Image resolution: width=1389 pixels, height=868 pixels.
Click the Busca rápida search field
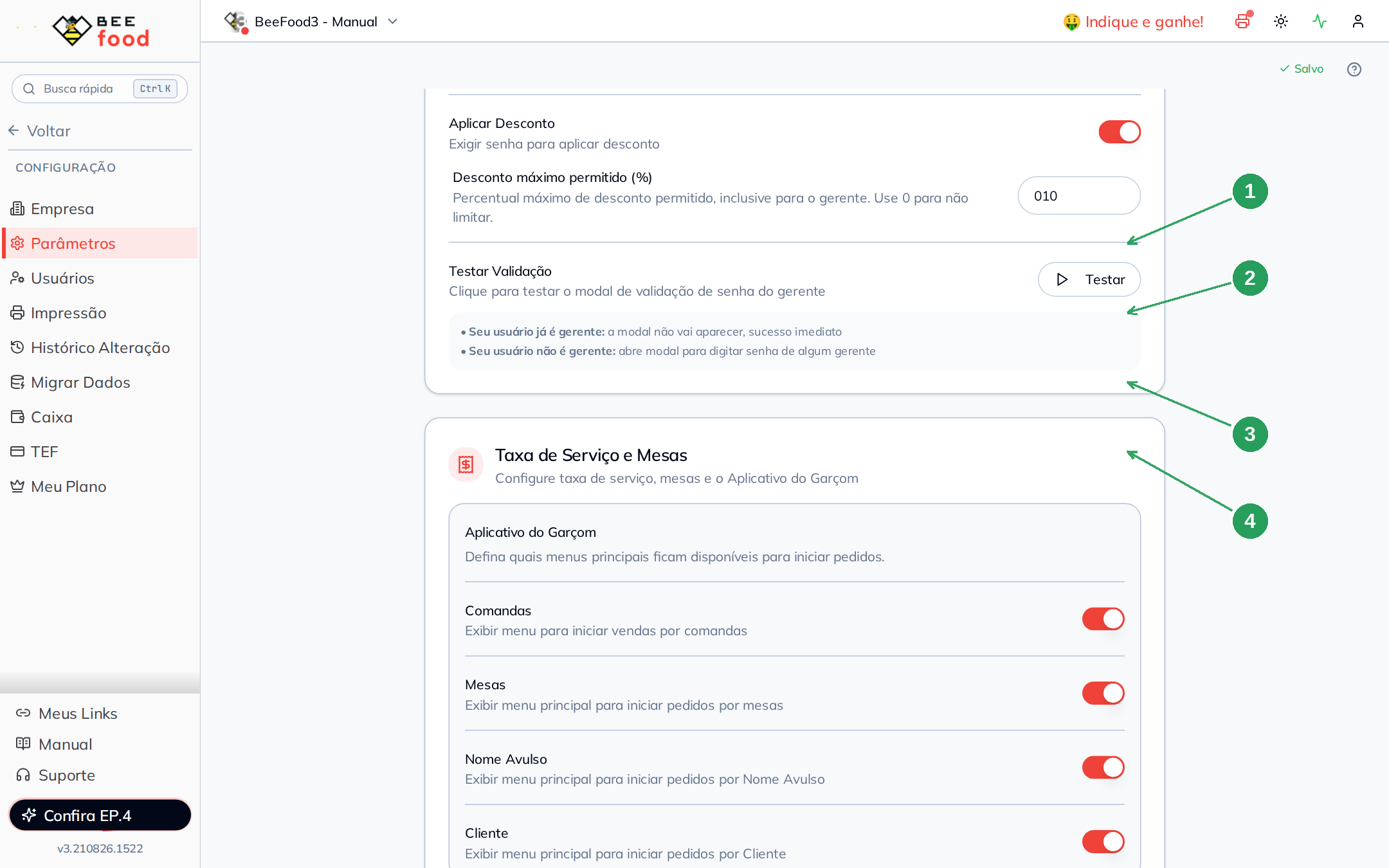pyautogui.click(x=100, y=89)
